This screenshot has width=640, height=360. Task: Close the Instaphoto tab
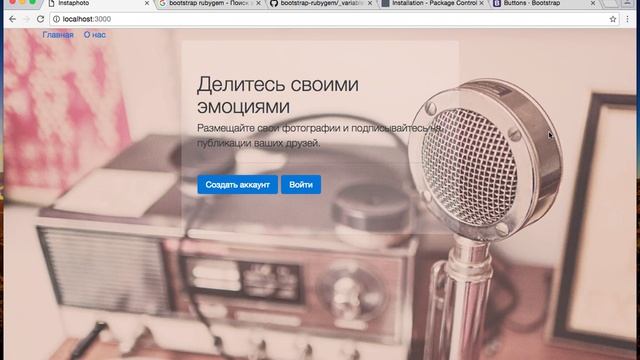147,3
